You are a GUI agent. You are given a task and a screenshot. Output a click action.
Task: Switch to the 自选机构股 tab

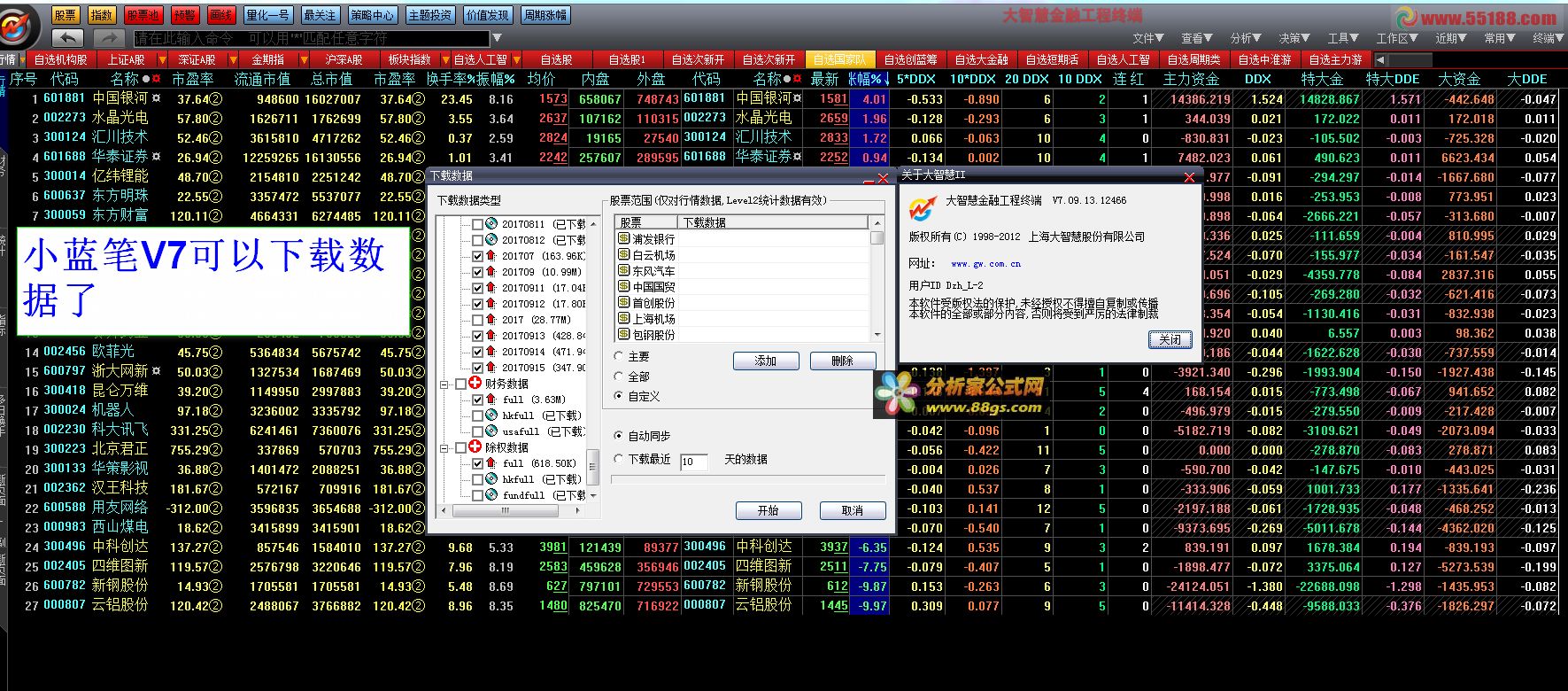coord(60,59)
